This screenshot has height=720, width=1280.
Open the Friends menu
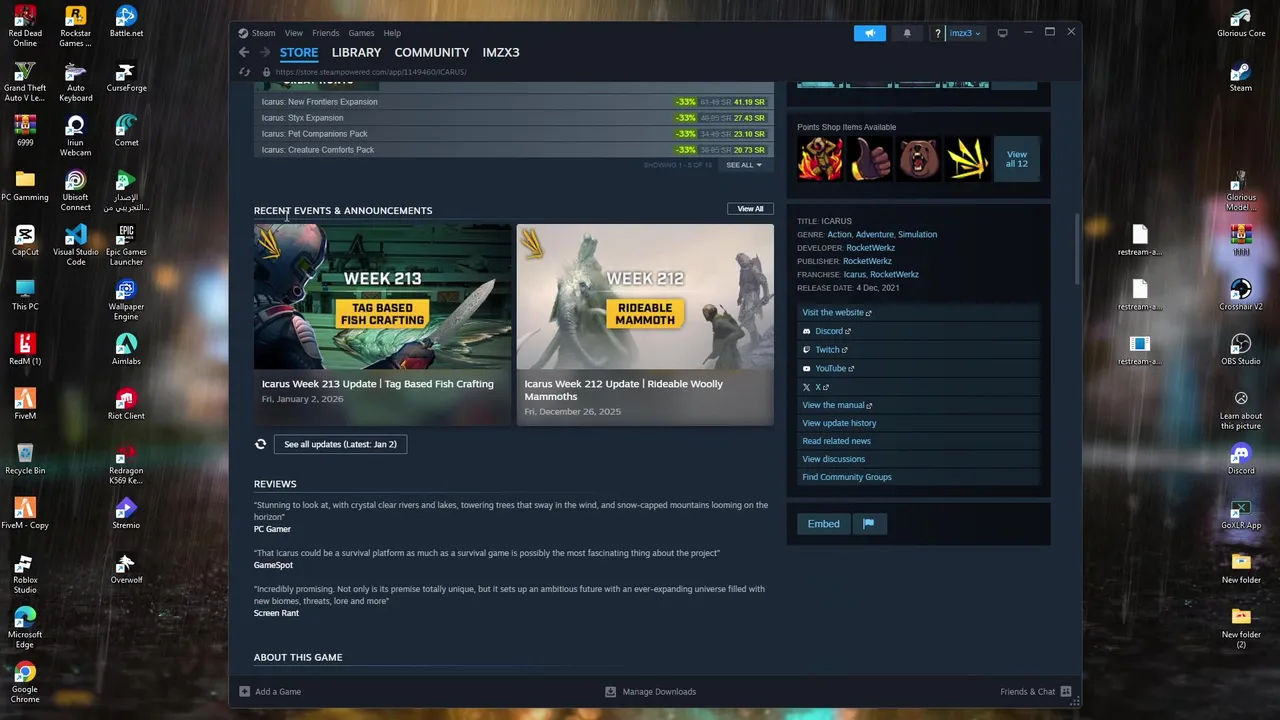pyautogui.click(x=325, y=33)
